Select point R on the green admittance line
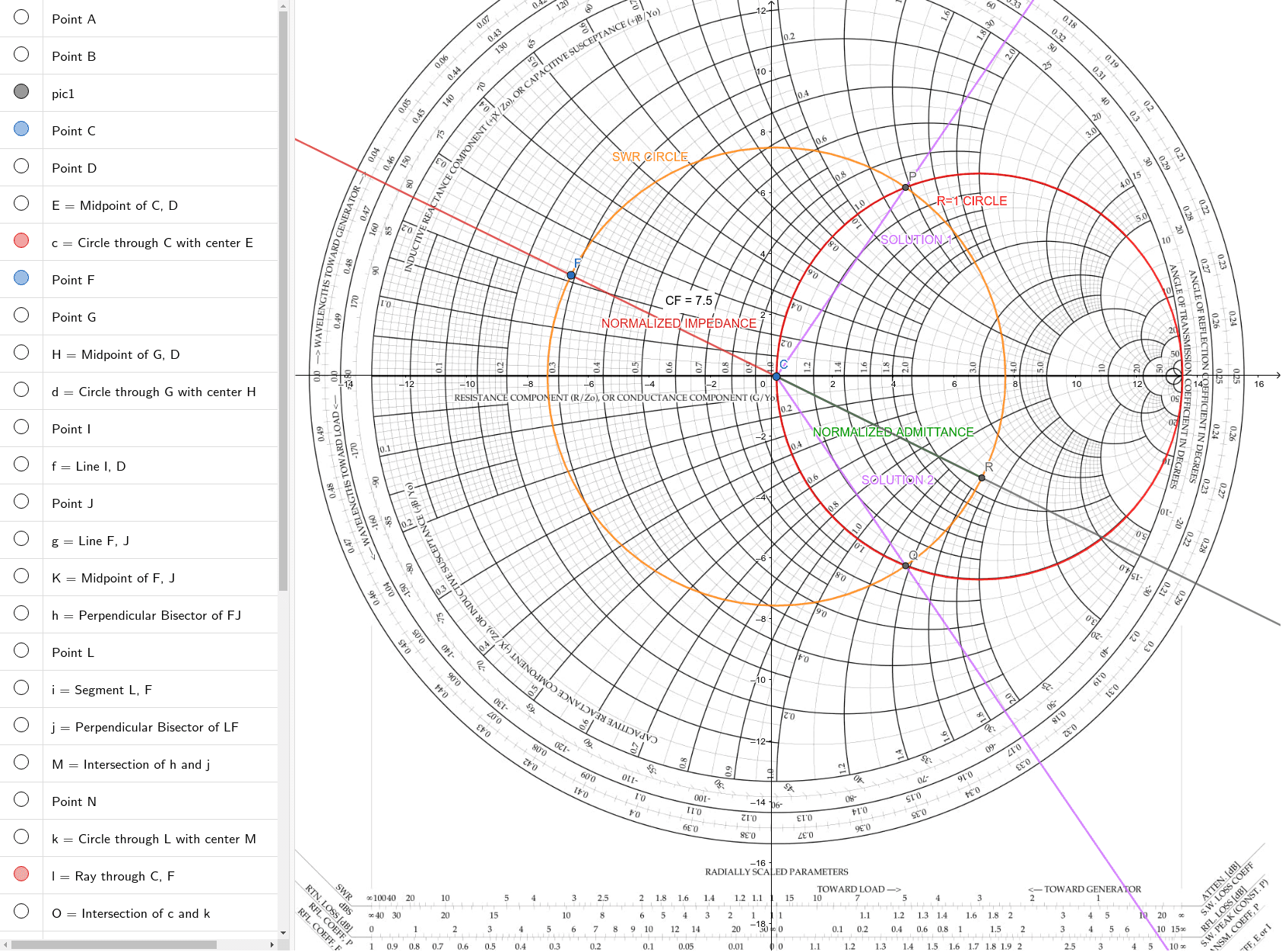 (982, 478)
